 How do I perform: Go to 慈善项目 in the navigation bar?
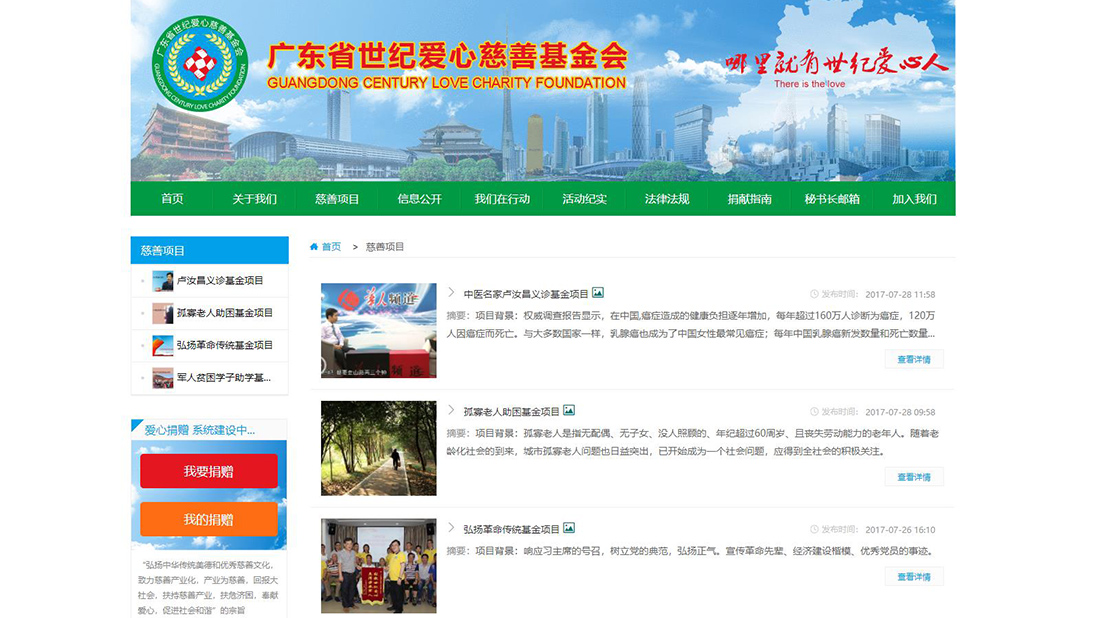337,199
